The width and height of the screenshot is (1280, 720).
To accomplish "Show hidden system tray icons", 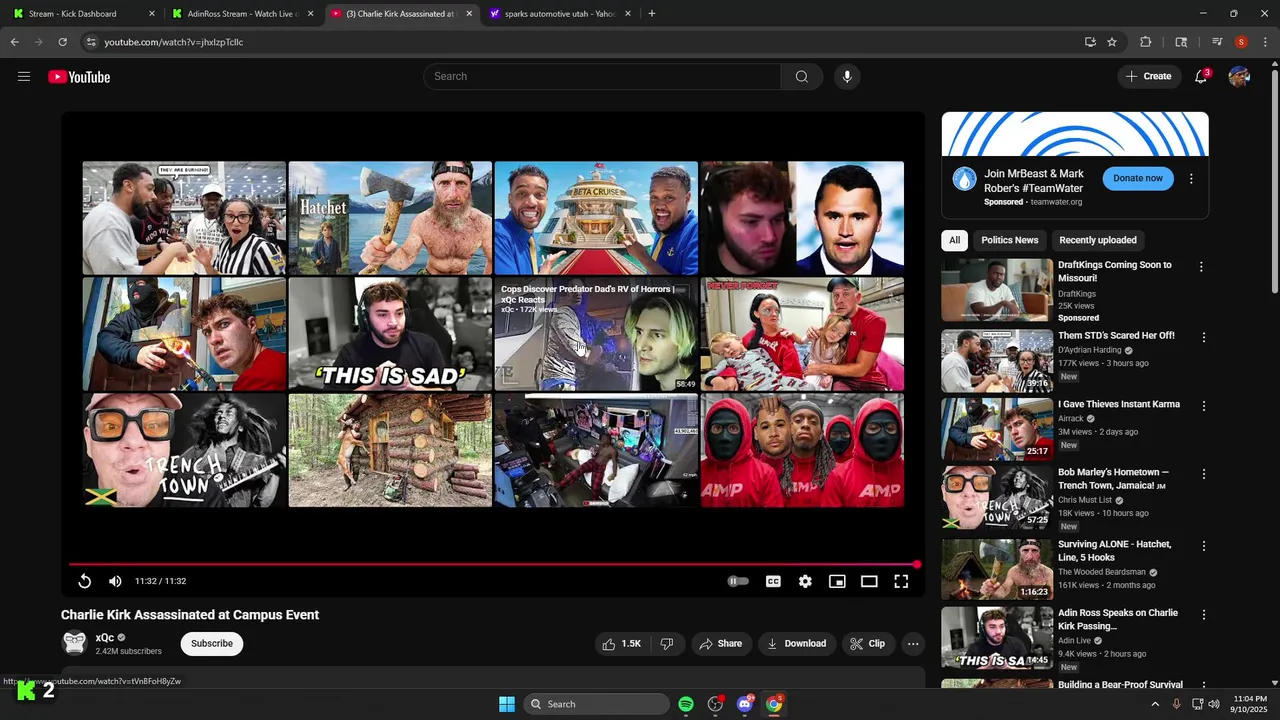I will [1155, 704].
